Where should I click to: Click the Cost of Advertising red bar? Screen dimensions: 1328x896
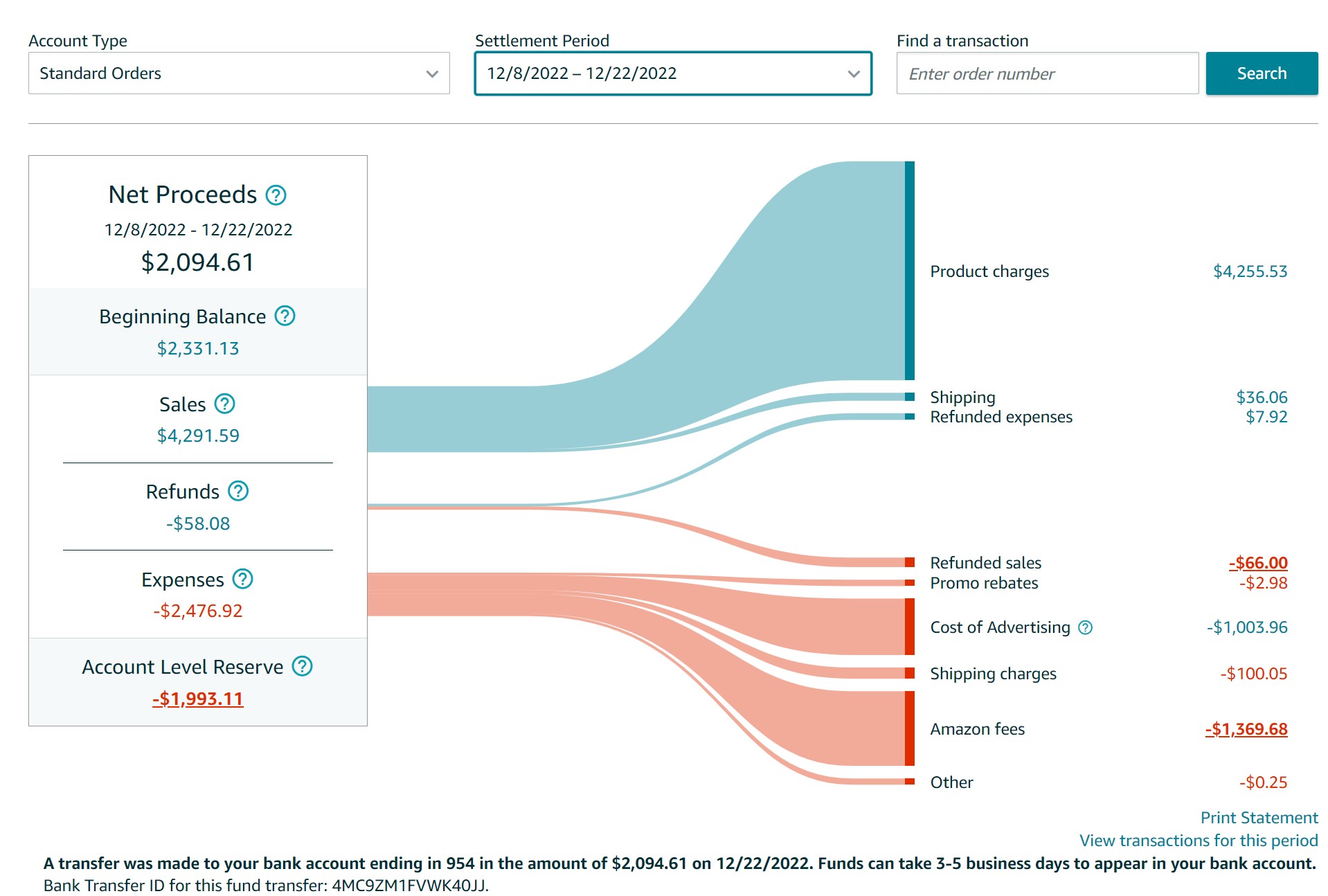pyautogui.click(x=909, y=627)
